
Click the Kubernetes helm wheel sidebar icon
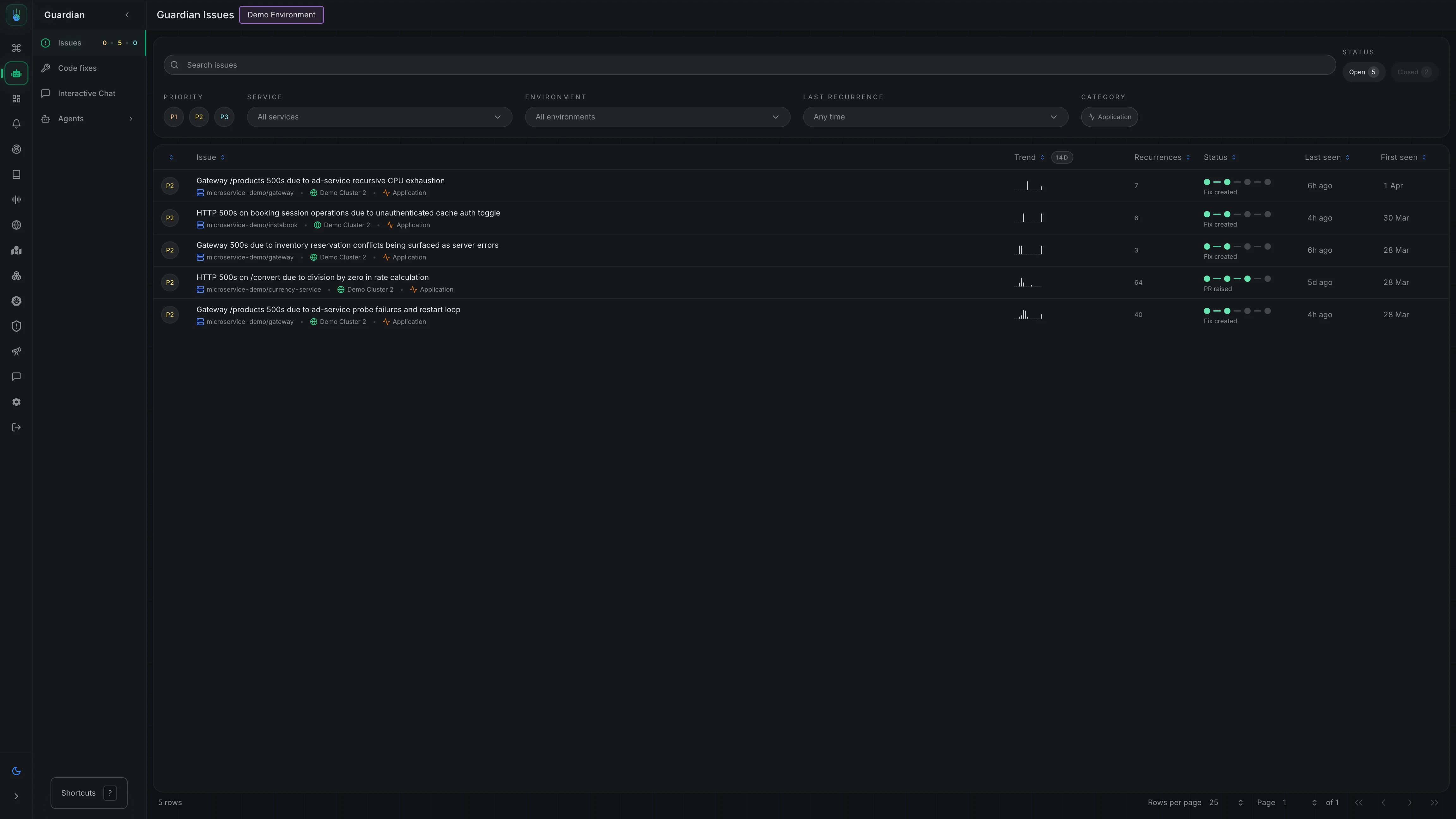click(x=16, y=301)
